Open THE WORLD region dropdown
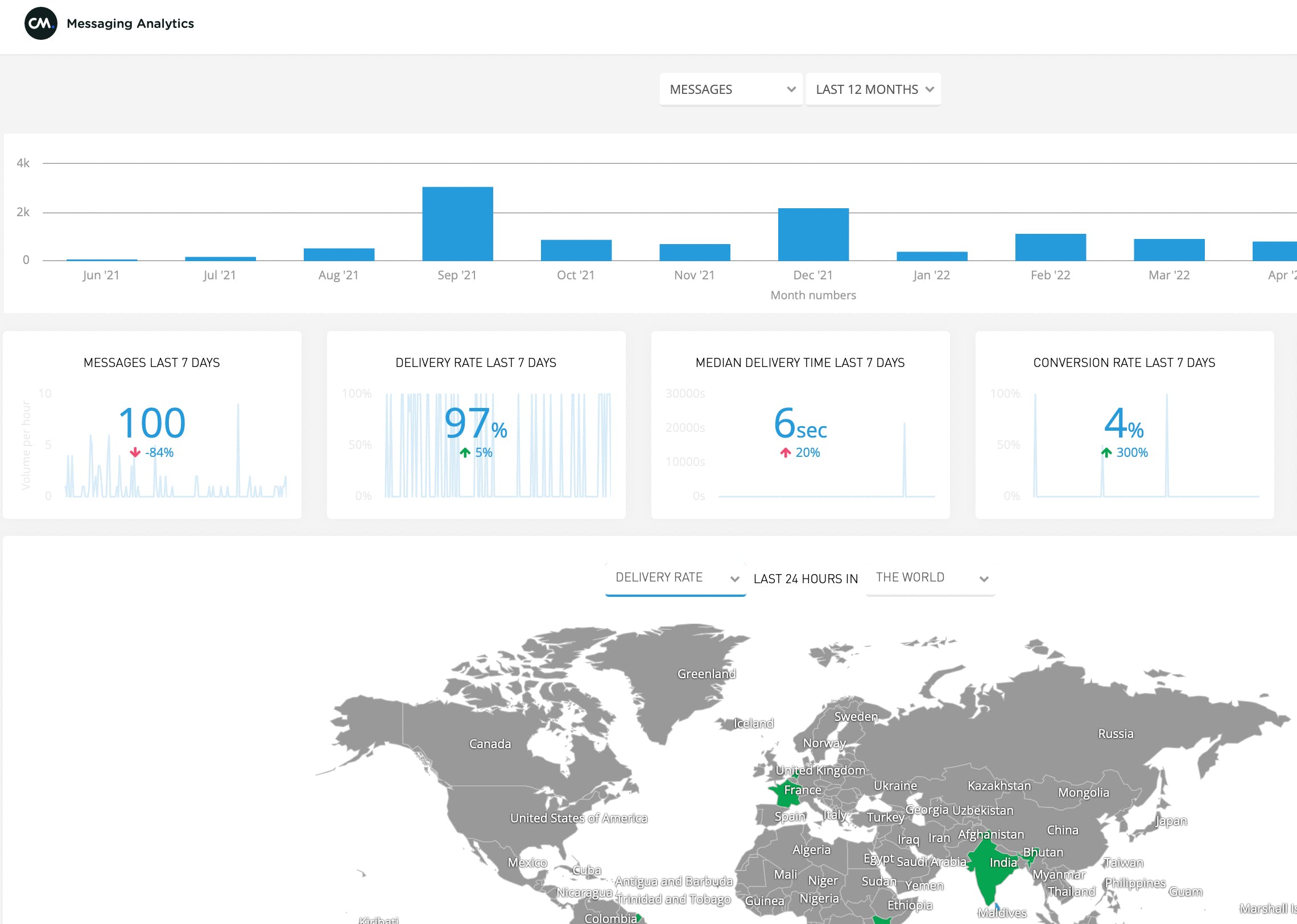The width and height of the screenshot is (1297, 924). pos(930,578)
